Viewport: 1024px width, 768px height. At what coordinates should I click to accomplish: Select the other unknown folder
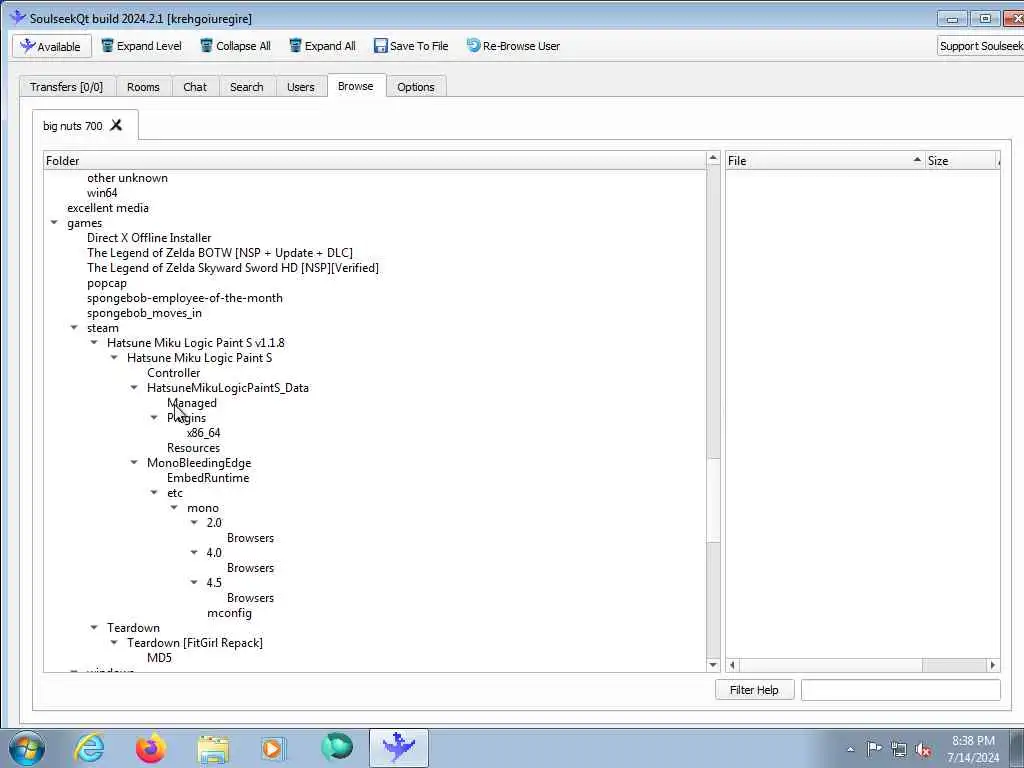coord(127,178)
